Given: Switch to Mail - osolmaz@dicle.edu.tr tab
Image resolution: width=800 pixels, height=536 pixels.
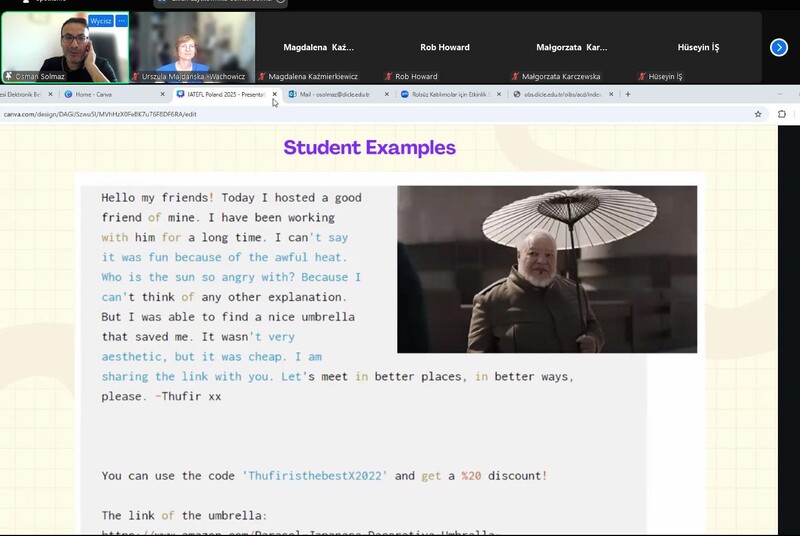Looking at the screenshot, I should click(339, 94).
